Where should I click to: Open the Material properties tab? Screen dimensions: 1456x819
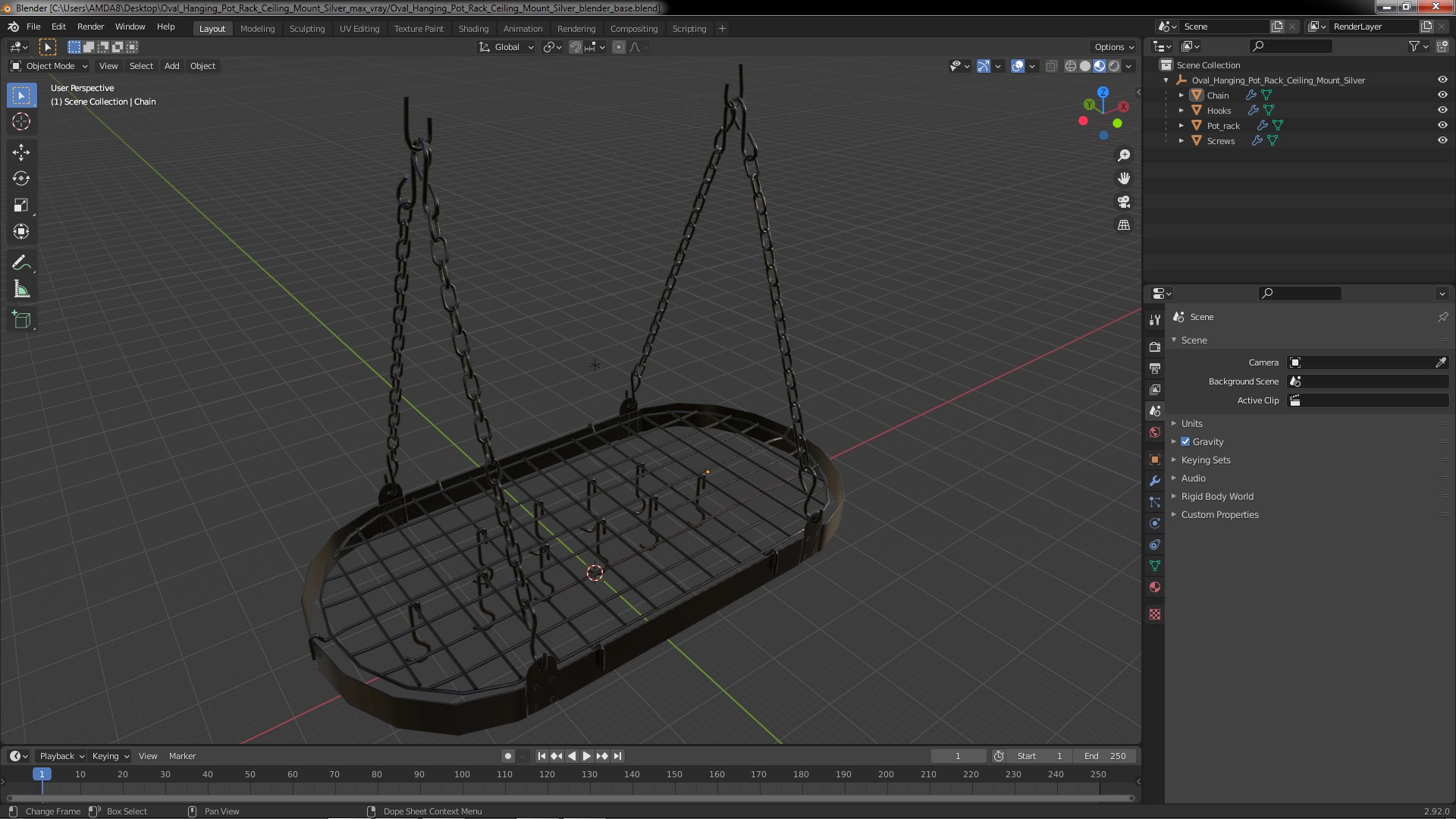[1155, 587]
